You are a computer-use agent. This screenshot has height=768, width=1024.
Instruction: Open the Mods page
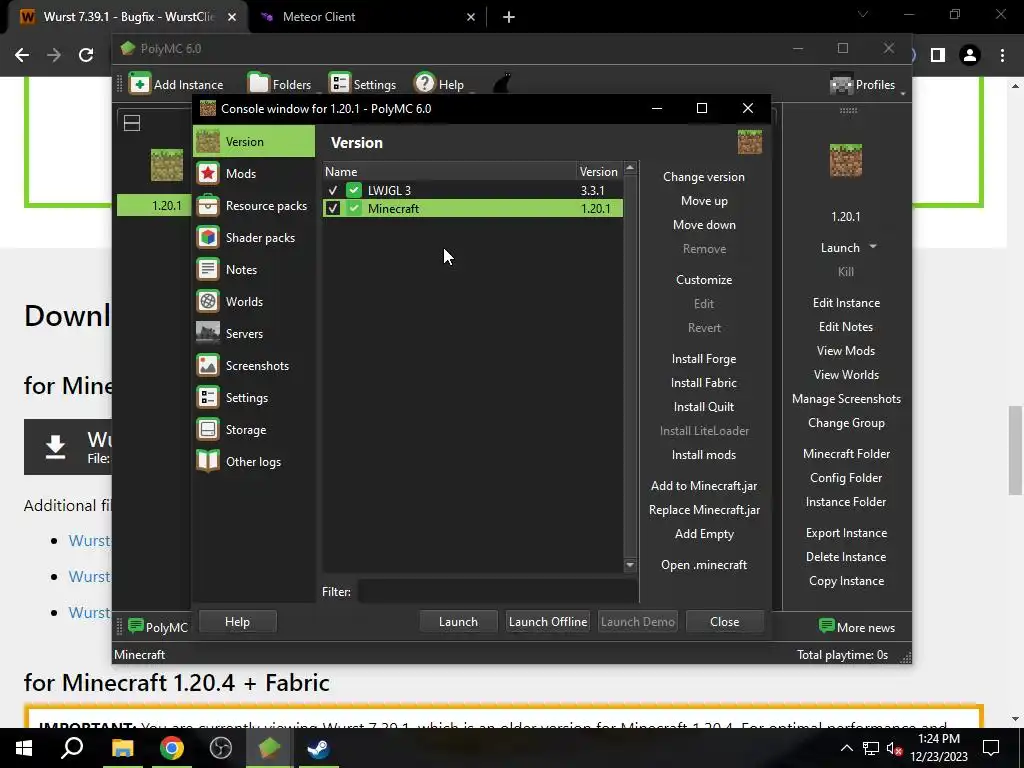click(254, 174)
